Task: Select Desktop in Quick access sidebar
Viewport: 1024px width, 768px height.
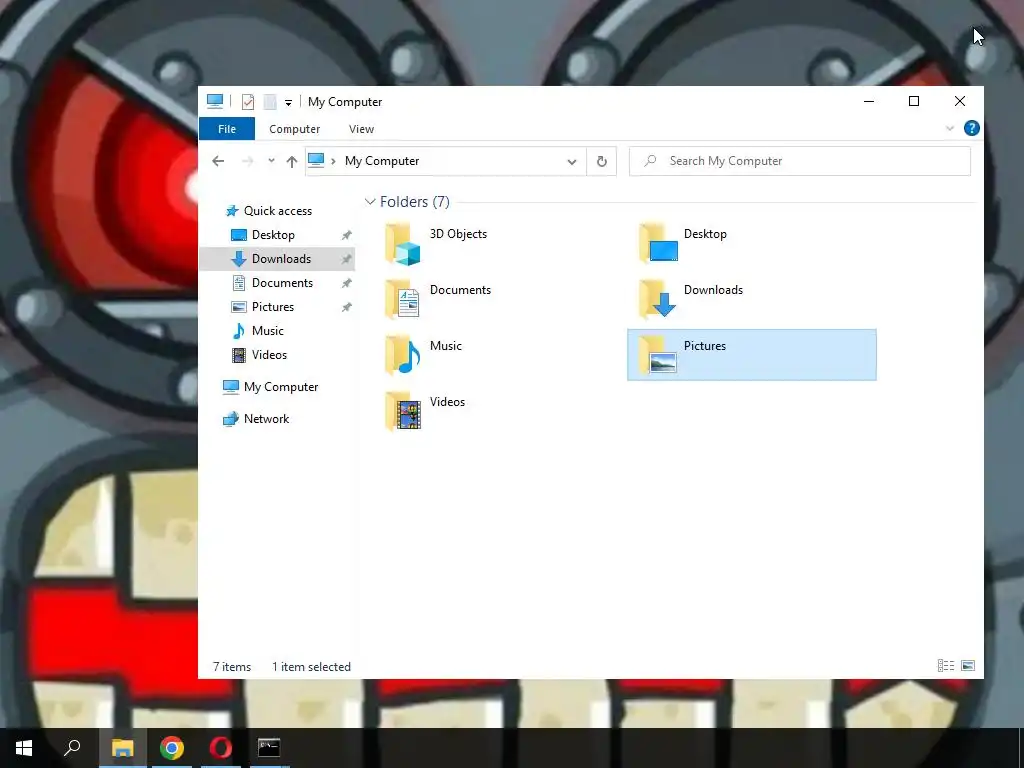Action: (273, 235)
